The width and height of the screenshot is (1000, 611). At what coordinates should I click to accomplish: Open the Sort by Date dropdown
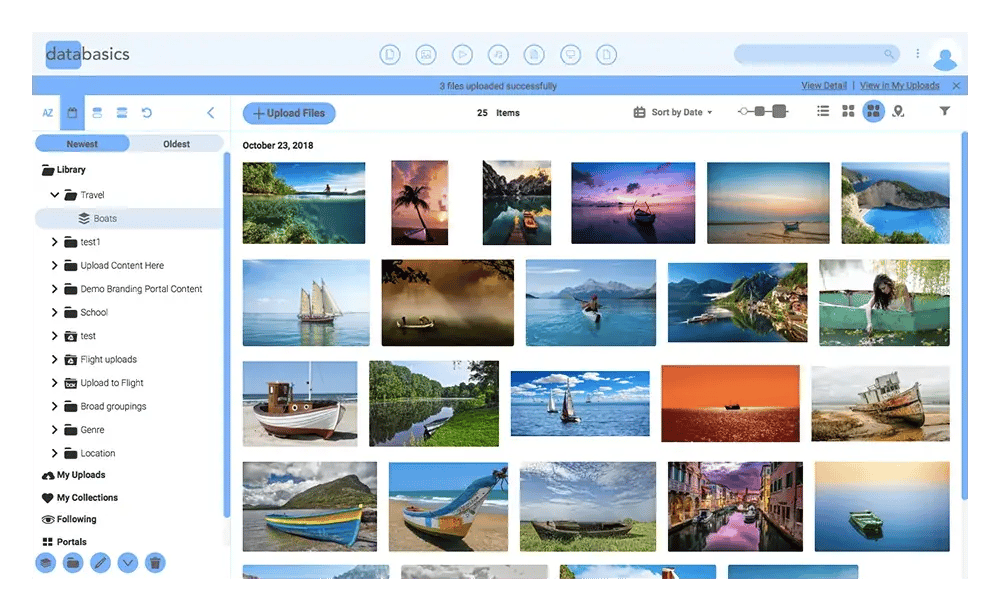pos(673,113)
